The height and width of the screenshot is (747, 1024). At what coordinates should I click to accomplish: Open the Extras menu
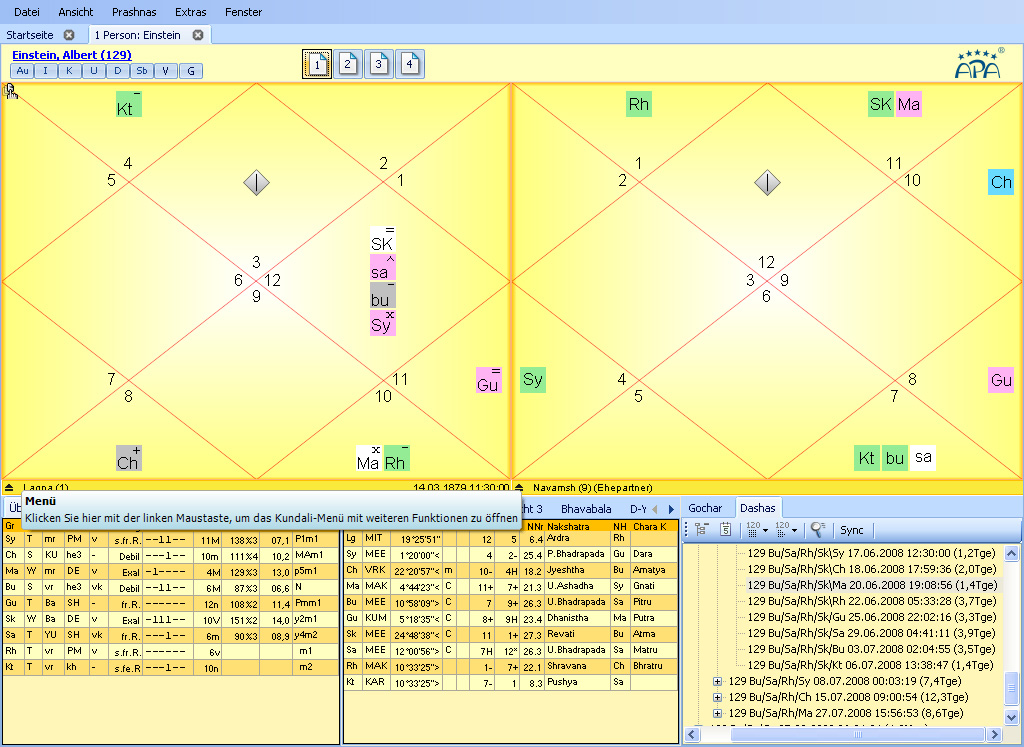click(190, 12)
